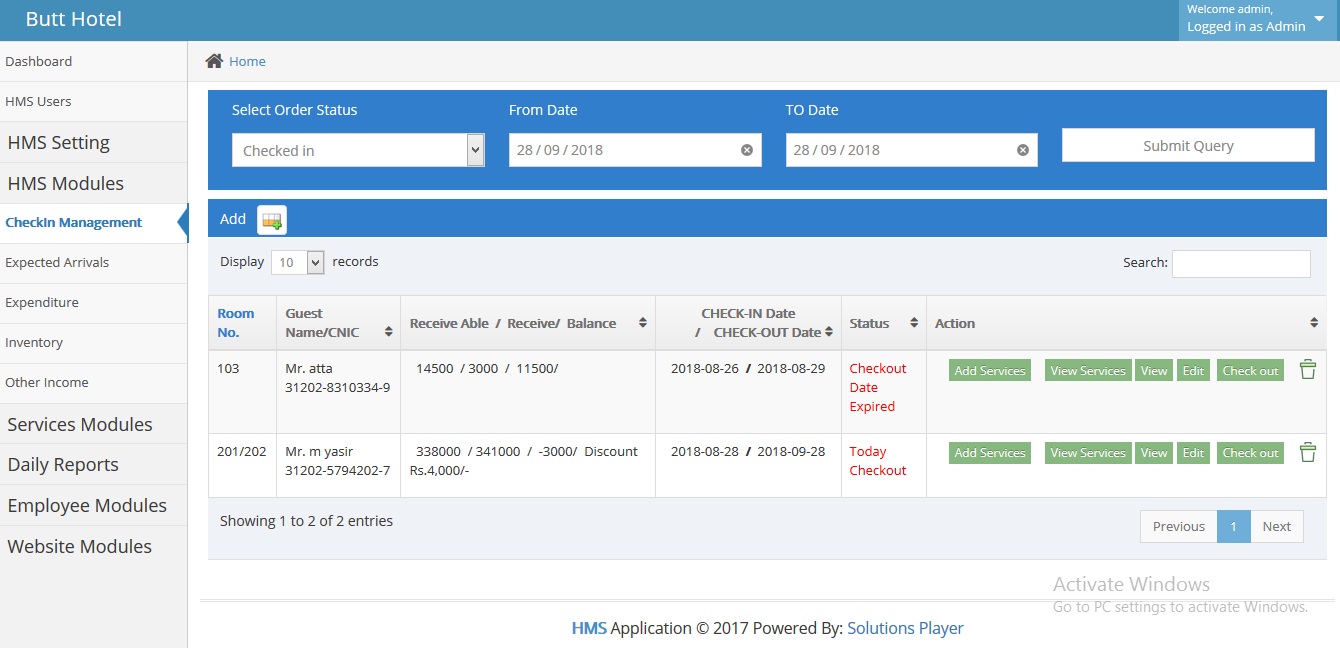
Task: Click the Submit Query button
Action: tap(1187, 145)
